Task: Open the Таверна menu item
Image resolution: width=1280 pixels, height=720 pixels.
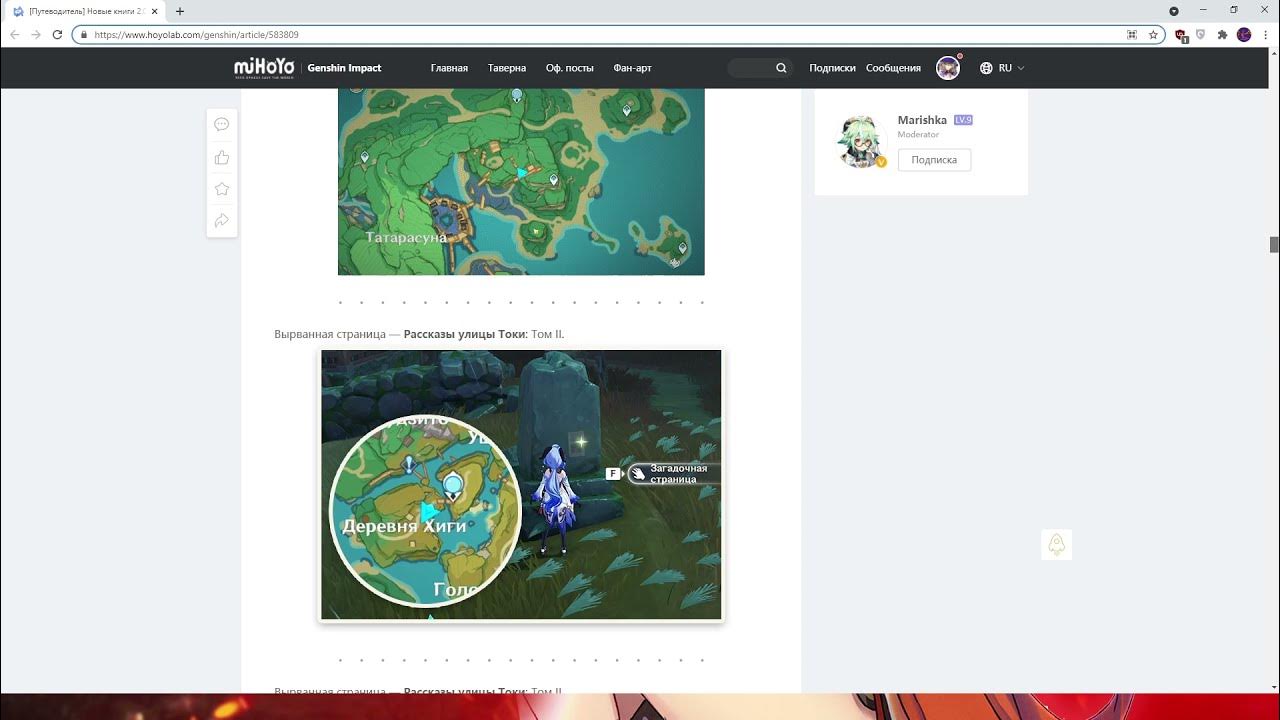Action: pos(507,68)
